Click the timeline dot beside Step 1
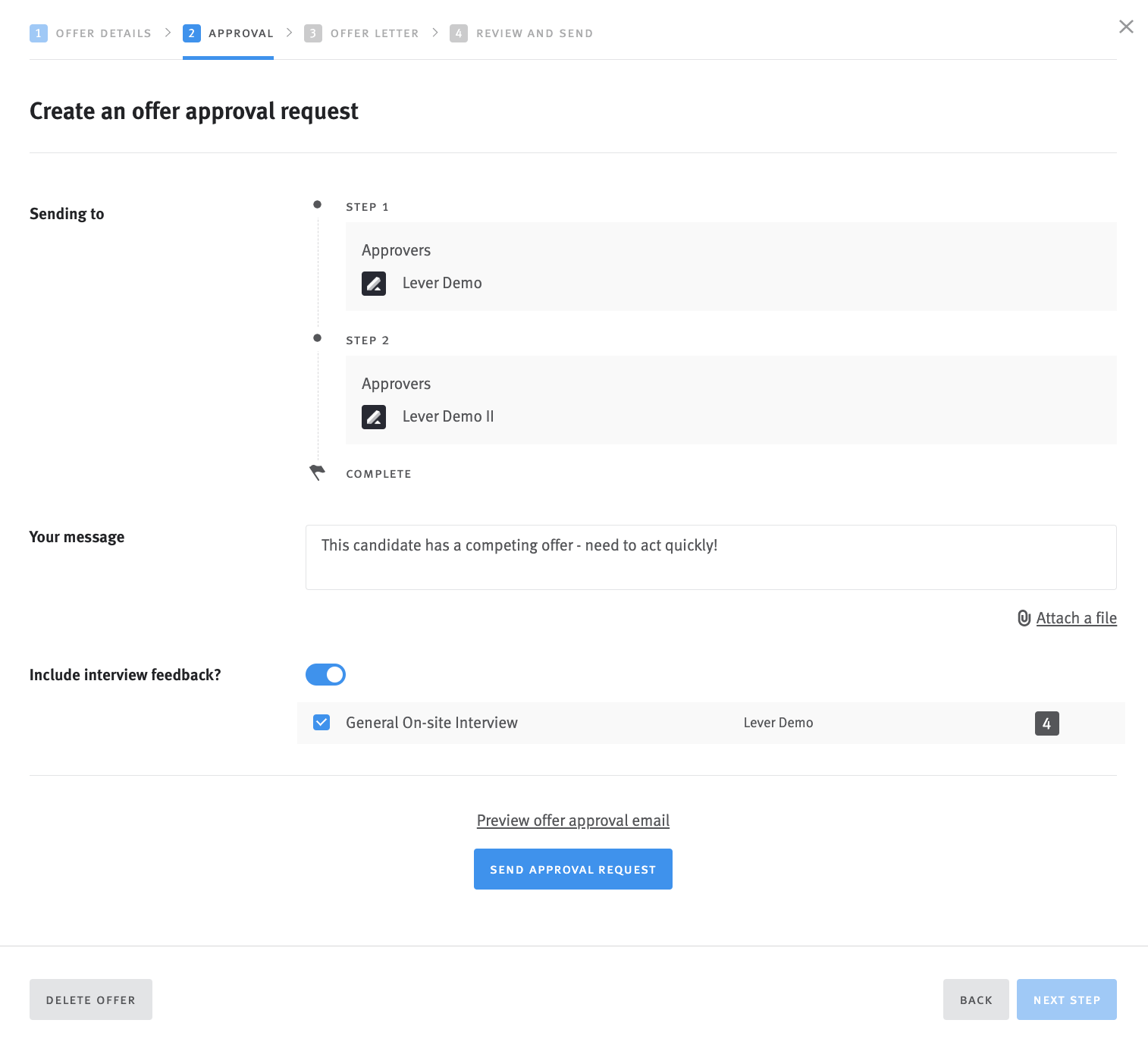The width and height of the screenshot is (1148, 1045). click(x=317, y=203)
